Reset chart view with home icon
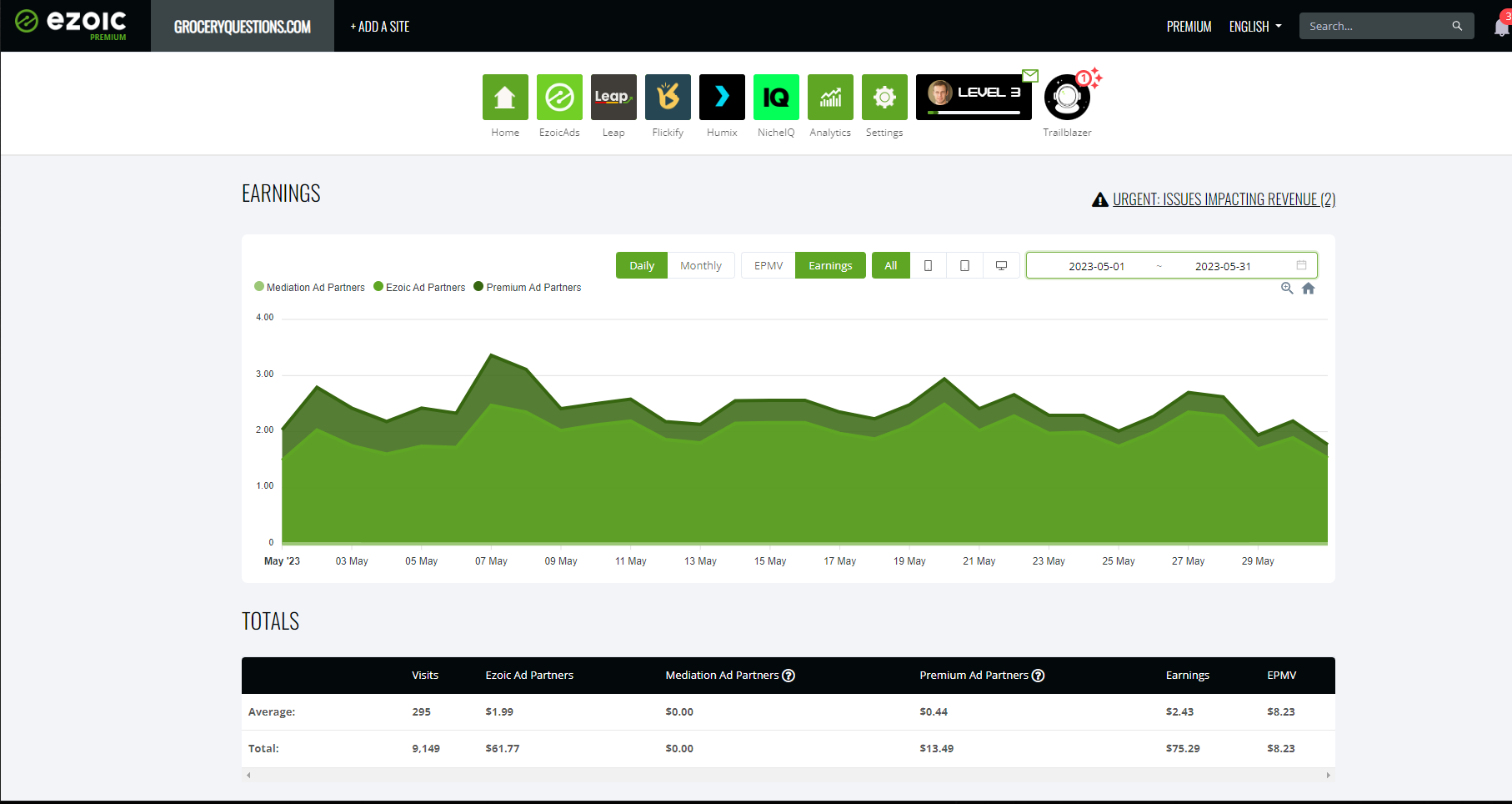 coord(1309,288)
